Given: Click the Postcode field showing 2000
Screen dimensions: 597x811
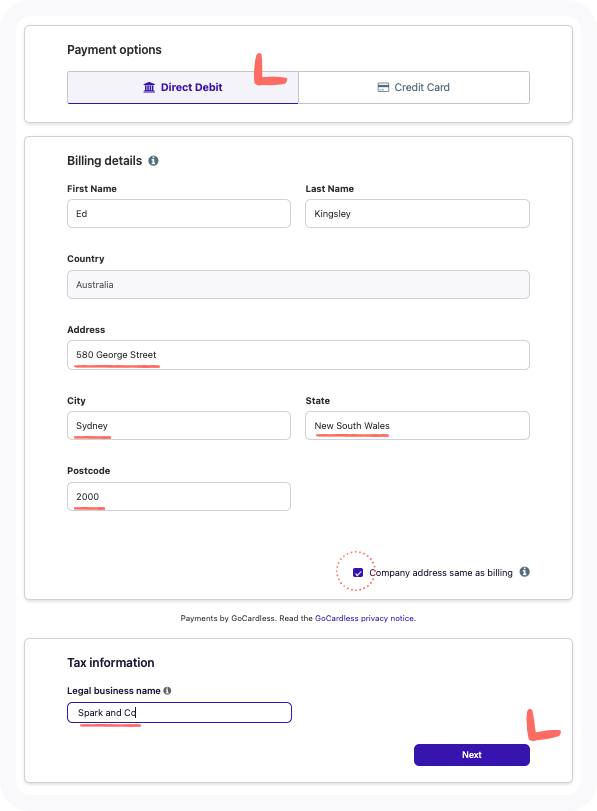Looking at the screenshot, I should 179,497.
